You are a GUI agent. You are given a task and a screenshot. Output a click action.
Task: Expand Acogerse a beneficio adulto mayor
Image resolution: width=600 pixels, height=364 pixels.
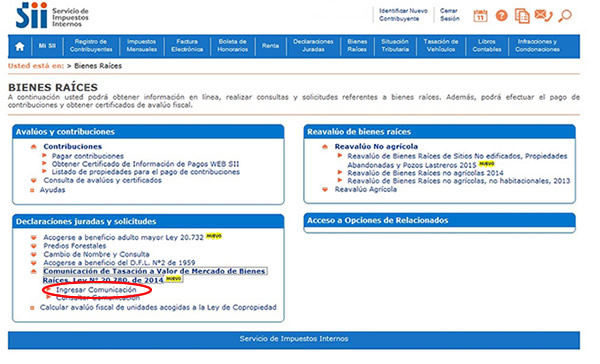123,237
